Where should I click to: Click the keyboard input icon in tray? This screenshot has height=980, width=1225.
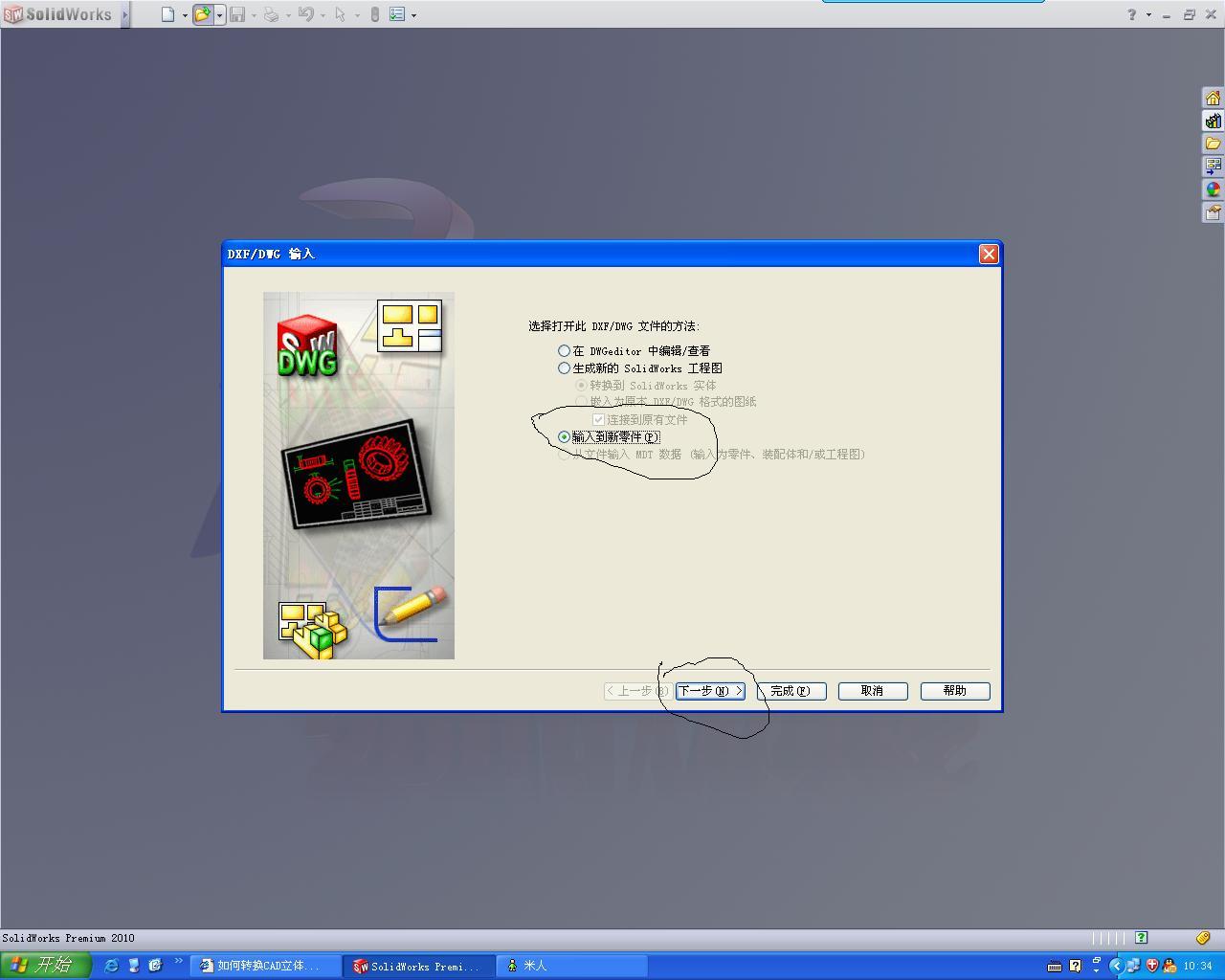click(x=1055, y=967)
